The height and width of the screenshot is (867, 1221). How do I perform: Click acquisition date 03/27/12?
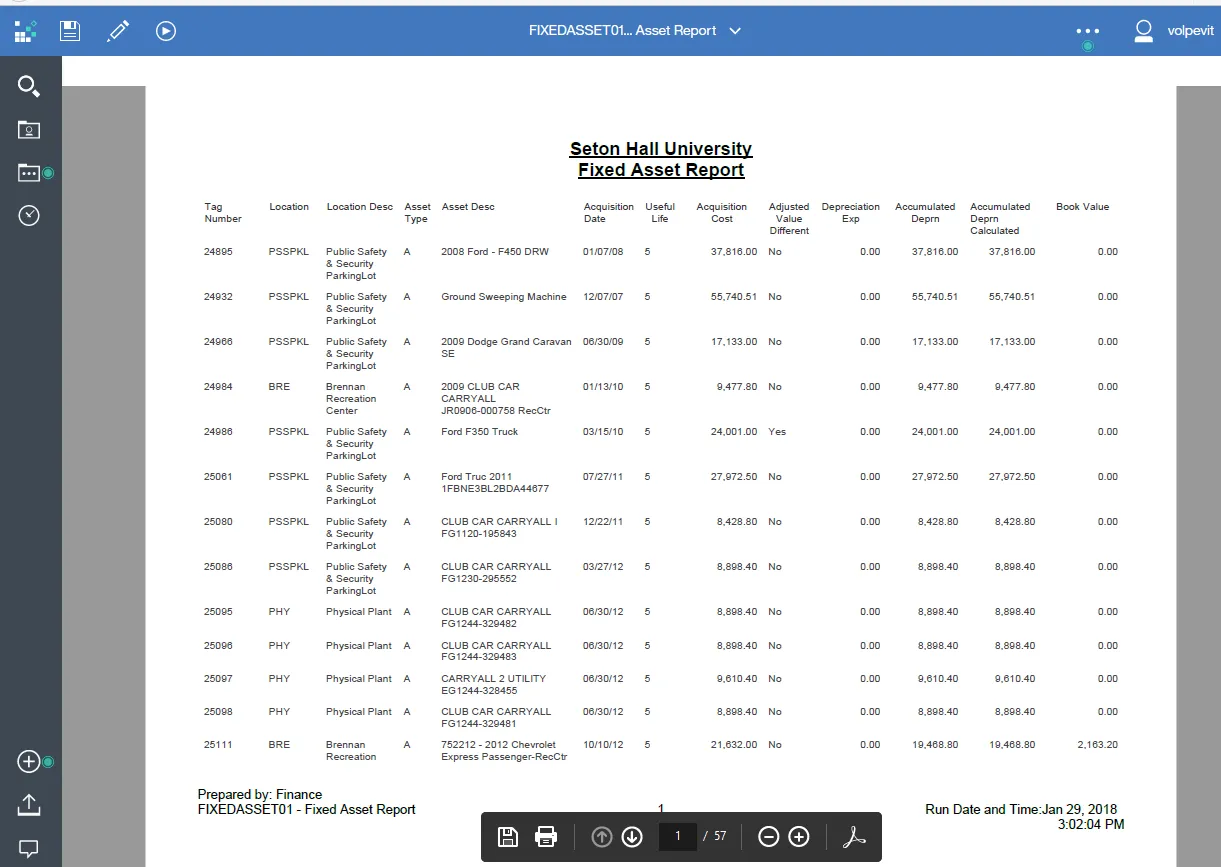(603, 567)
